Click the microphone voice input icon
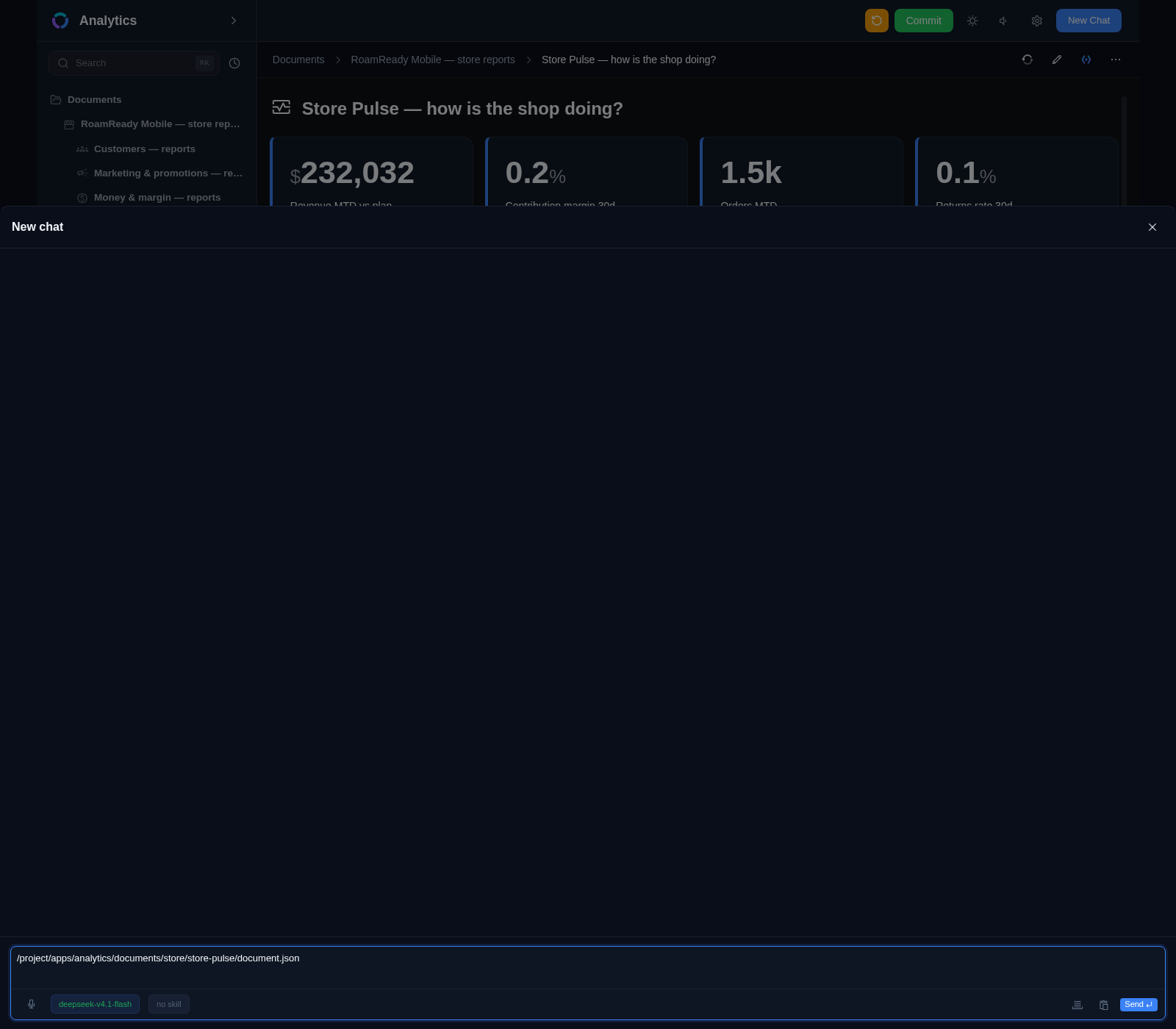1176x1029 pixels. coord(32,1004)
